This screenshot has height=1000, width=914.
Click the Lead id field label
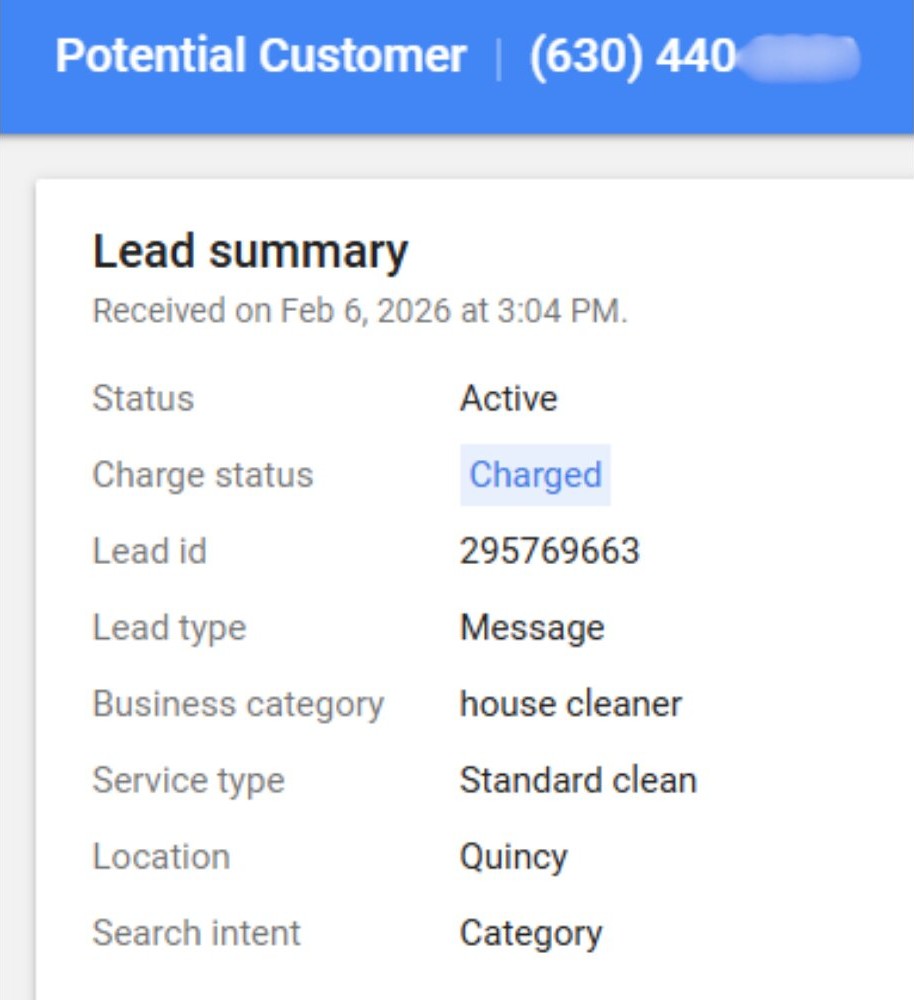(x=149, y=551)
